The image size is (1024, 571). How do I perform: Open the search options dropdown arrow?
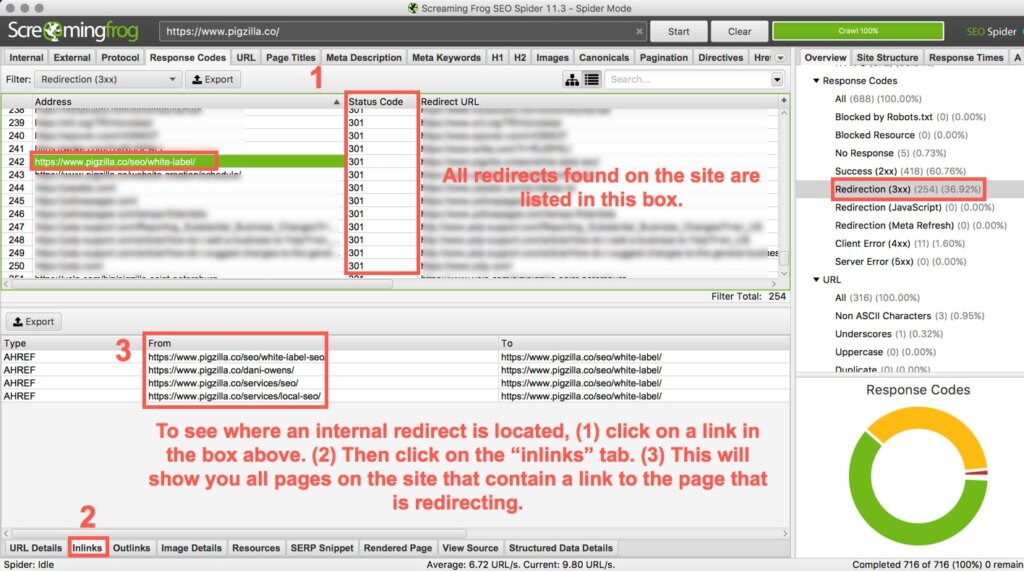click(x=777, y=79)
